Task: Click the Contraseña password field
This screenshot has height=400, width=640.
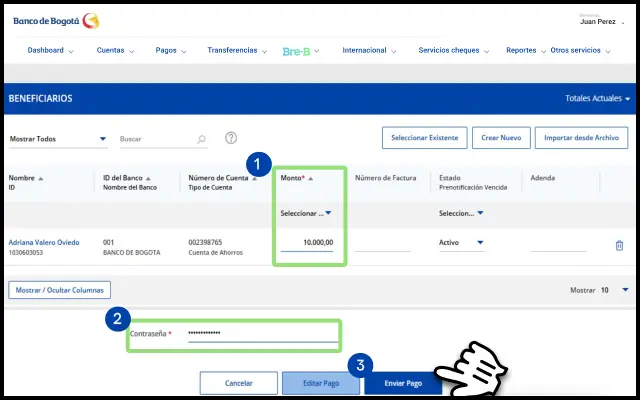Action: pos(263,334)
